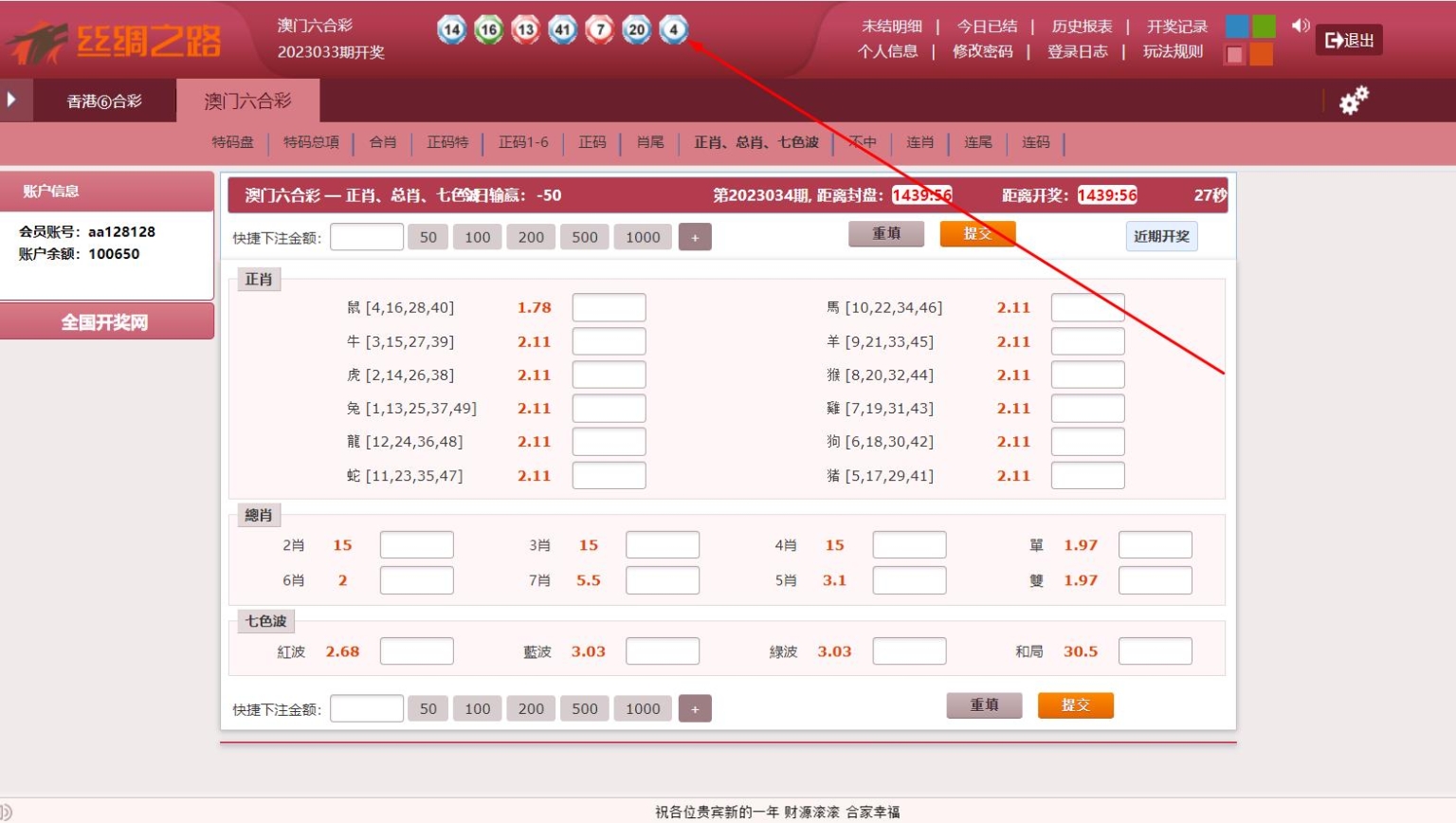The image size is (1456, 823).
Task: Mute sound with the speaker icon
Action: (1301, 27)
